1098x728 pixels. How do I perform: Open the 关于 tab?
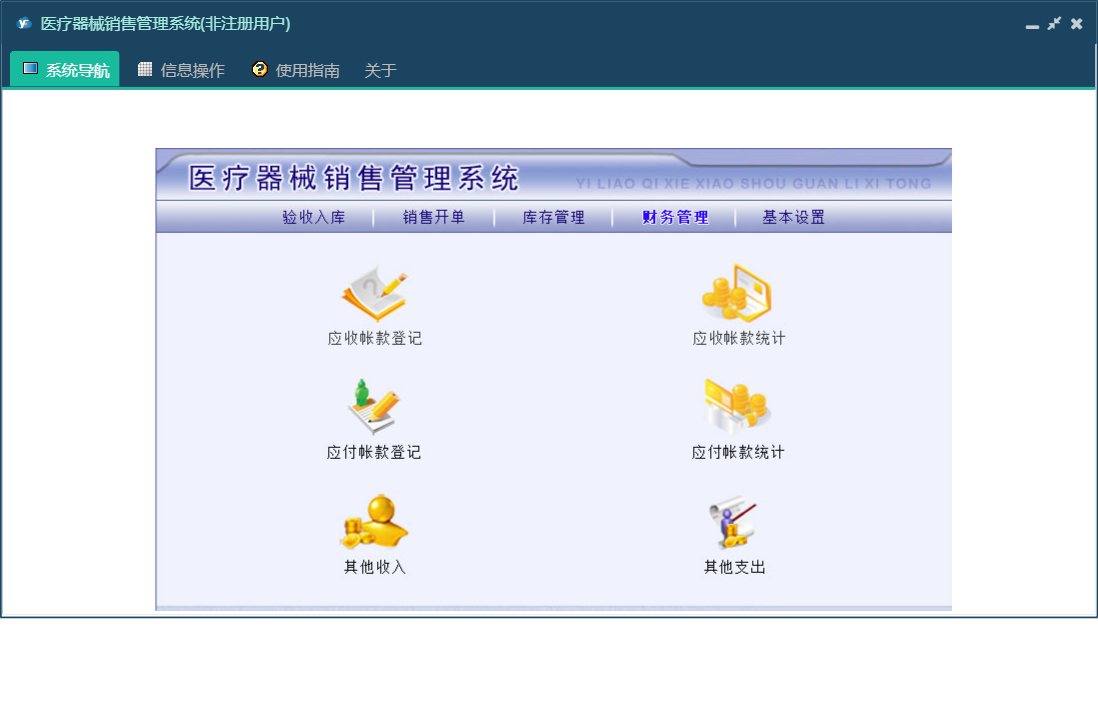(x=380, y=70)
